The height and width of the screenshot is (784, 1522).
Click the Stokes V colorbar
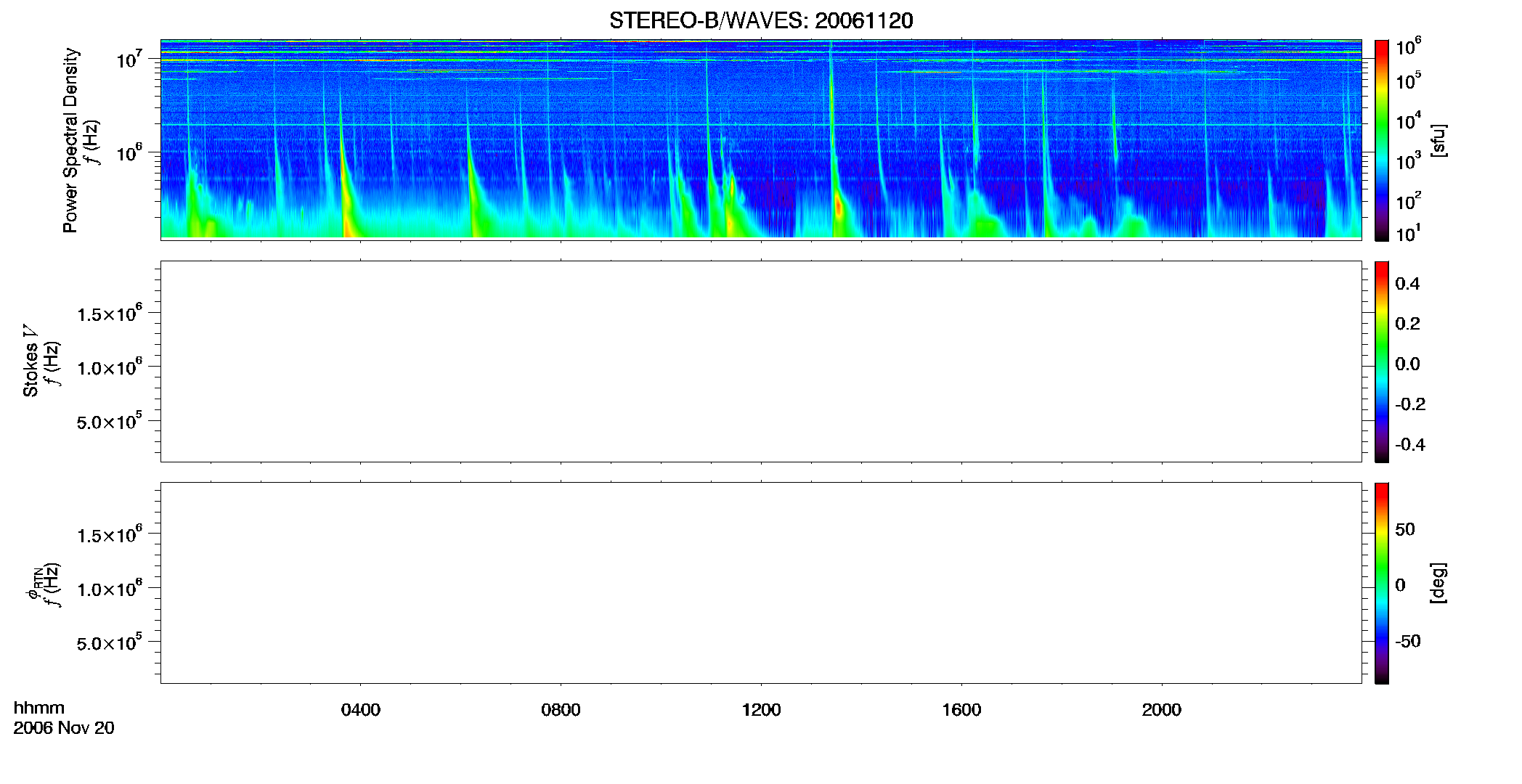1382,362
